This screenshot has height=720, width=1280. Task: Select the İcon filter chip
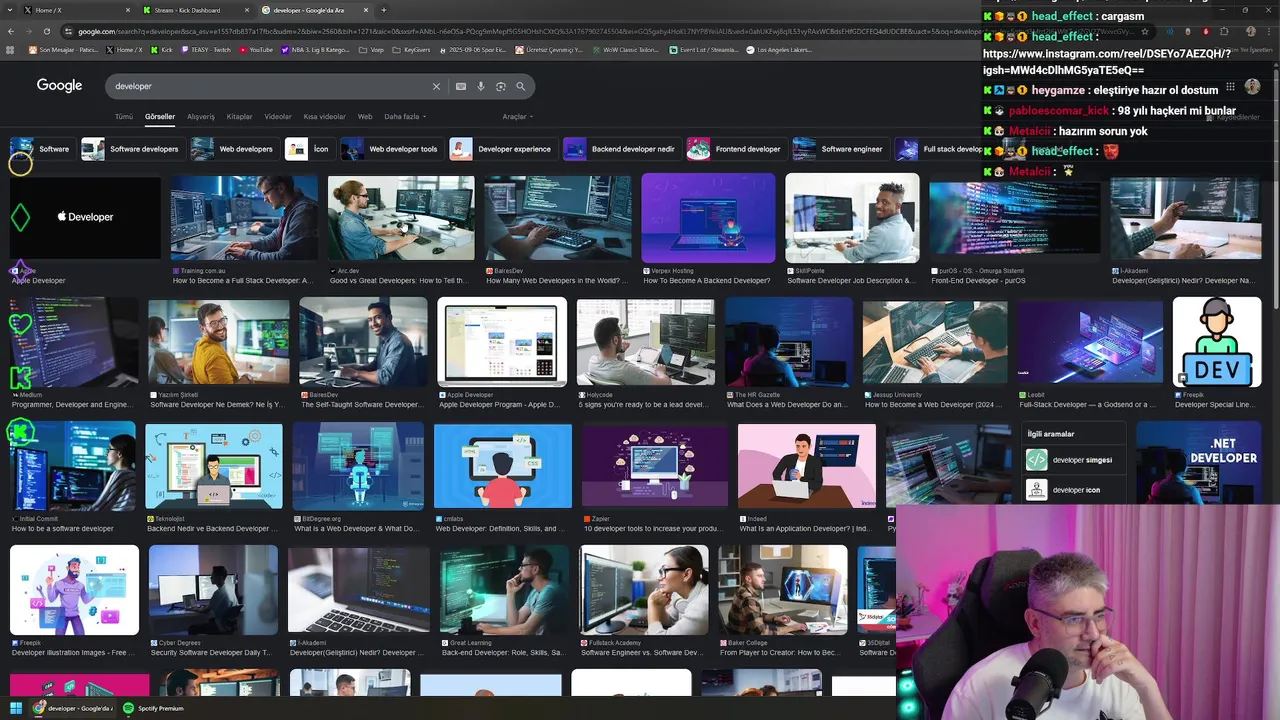309,149
